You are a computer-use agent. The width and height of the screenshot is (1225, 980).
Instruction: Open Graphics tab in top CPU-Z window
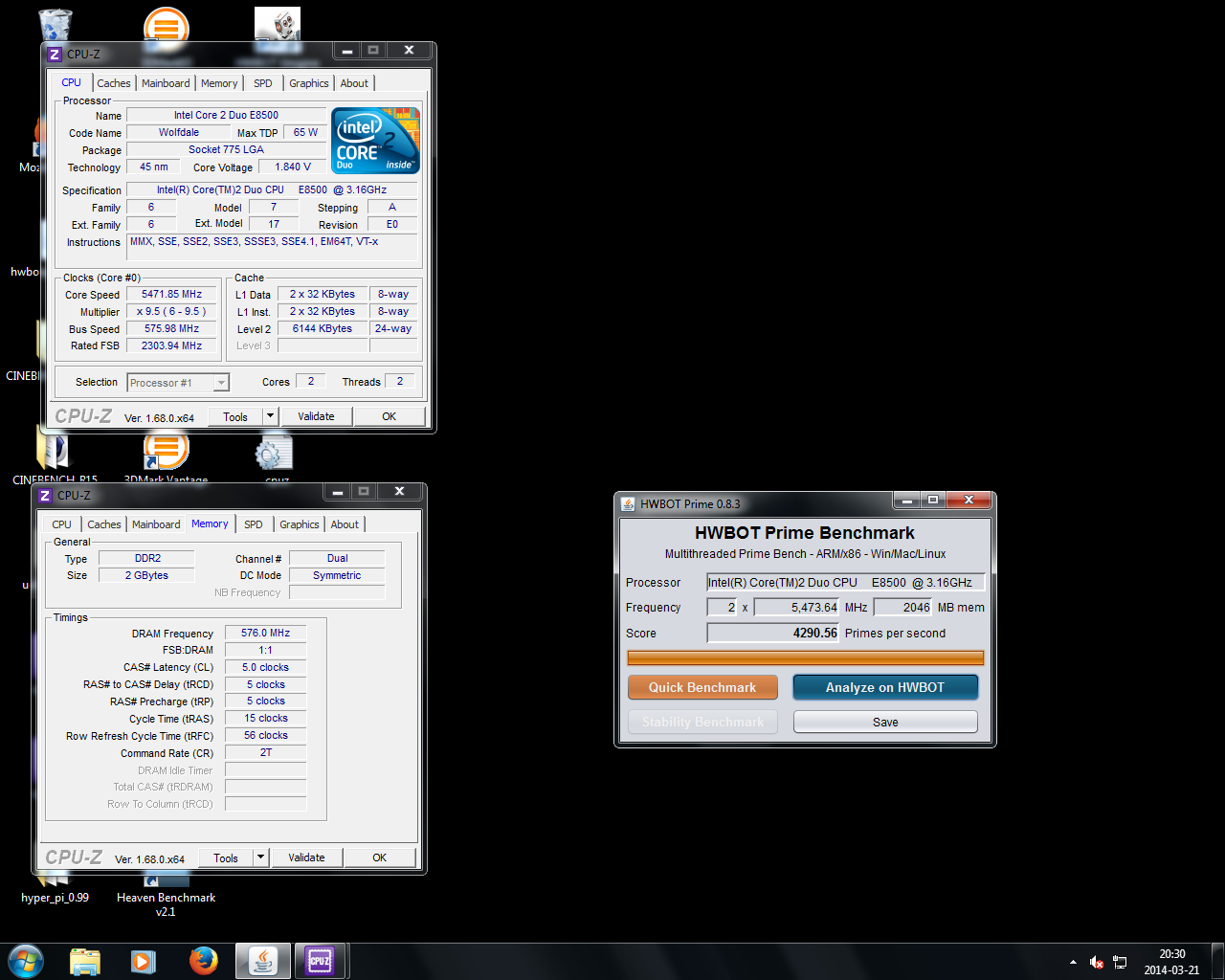coord(309,83)
